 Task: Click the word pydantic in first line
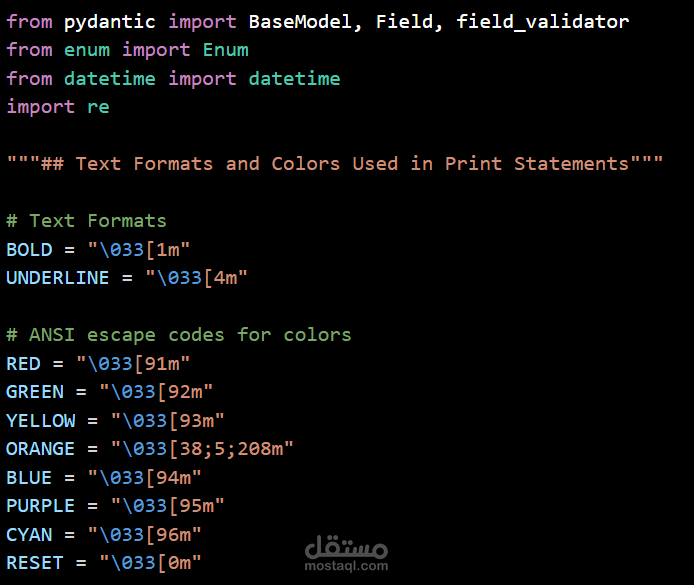(x=110, y=21)
